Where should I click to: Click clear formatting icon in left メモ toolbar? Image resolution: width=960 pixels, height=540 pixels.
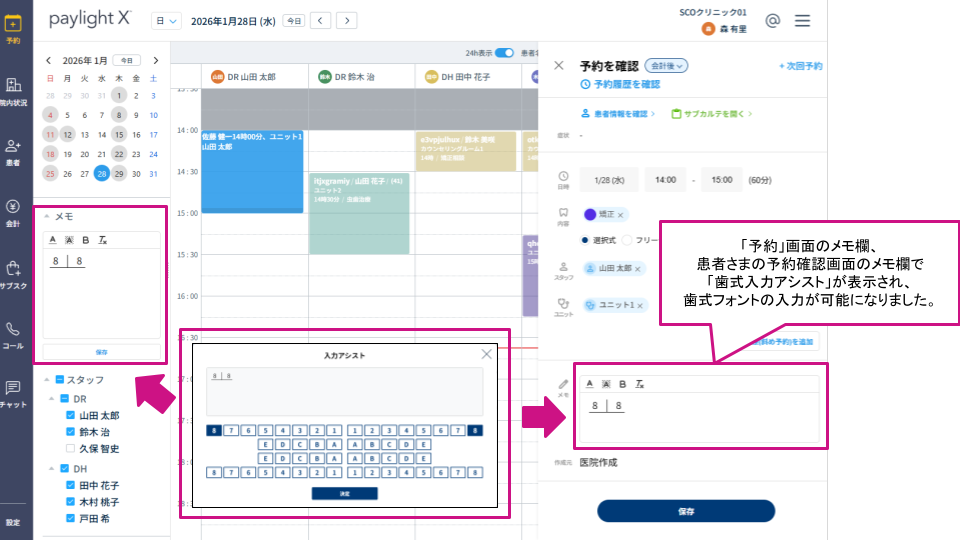103,240
